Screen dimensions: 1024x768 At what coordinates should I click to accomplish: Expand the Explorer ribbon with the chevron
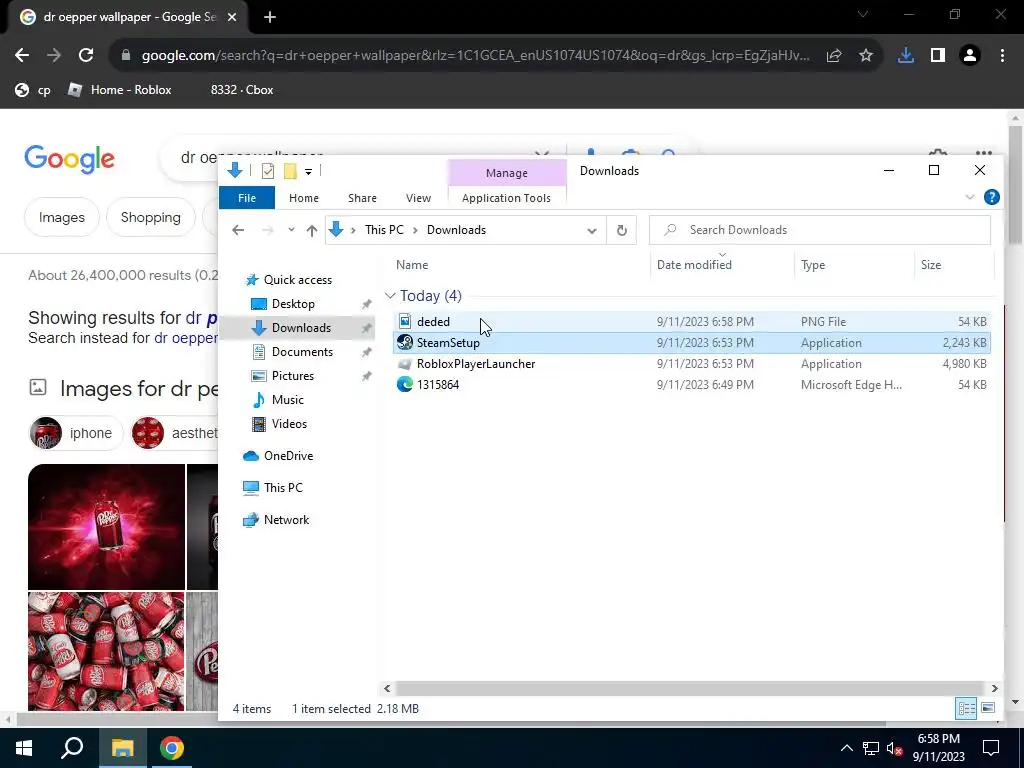970,197
